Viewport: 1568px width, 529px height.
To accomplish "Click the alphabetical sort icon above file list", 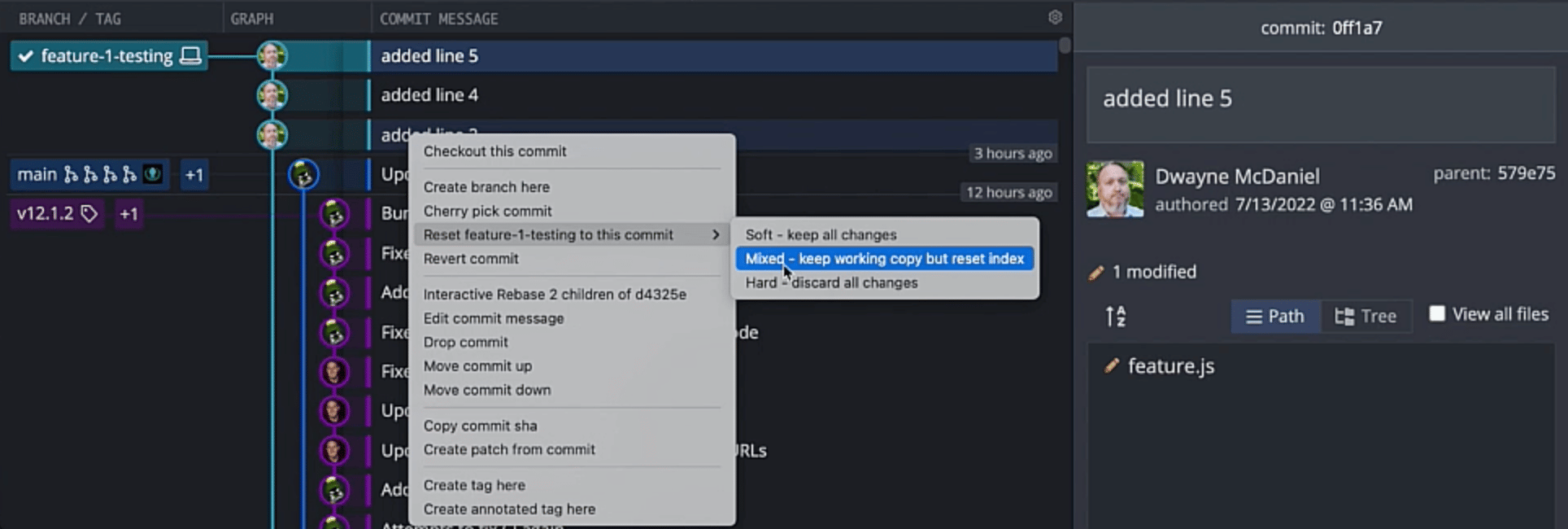I will 1116,316.
